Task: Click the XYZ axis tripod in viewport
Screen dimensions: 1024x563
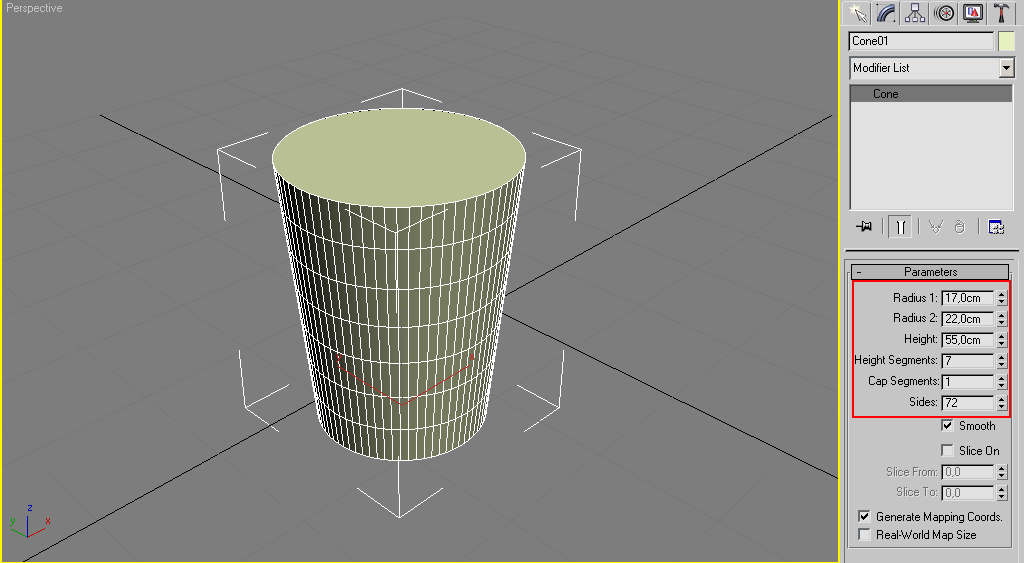Action: pyautogui.click(x=29, y=521)
